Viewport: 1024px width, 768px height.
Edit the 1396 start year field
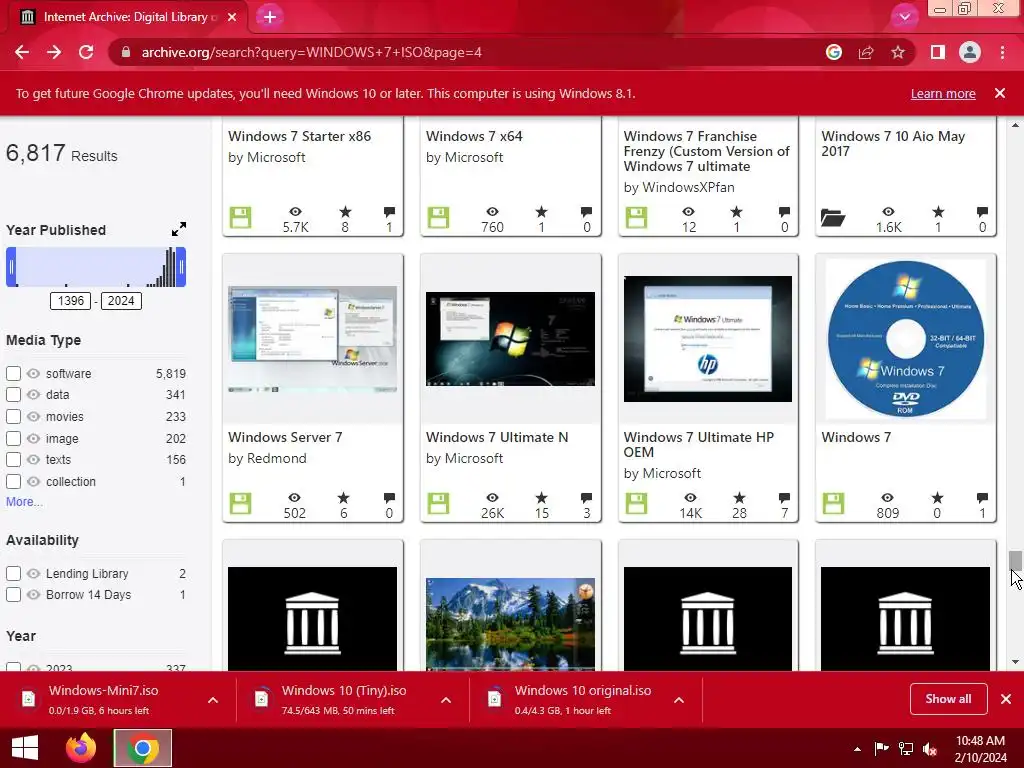tap(71, 301)
